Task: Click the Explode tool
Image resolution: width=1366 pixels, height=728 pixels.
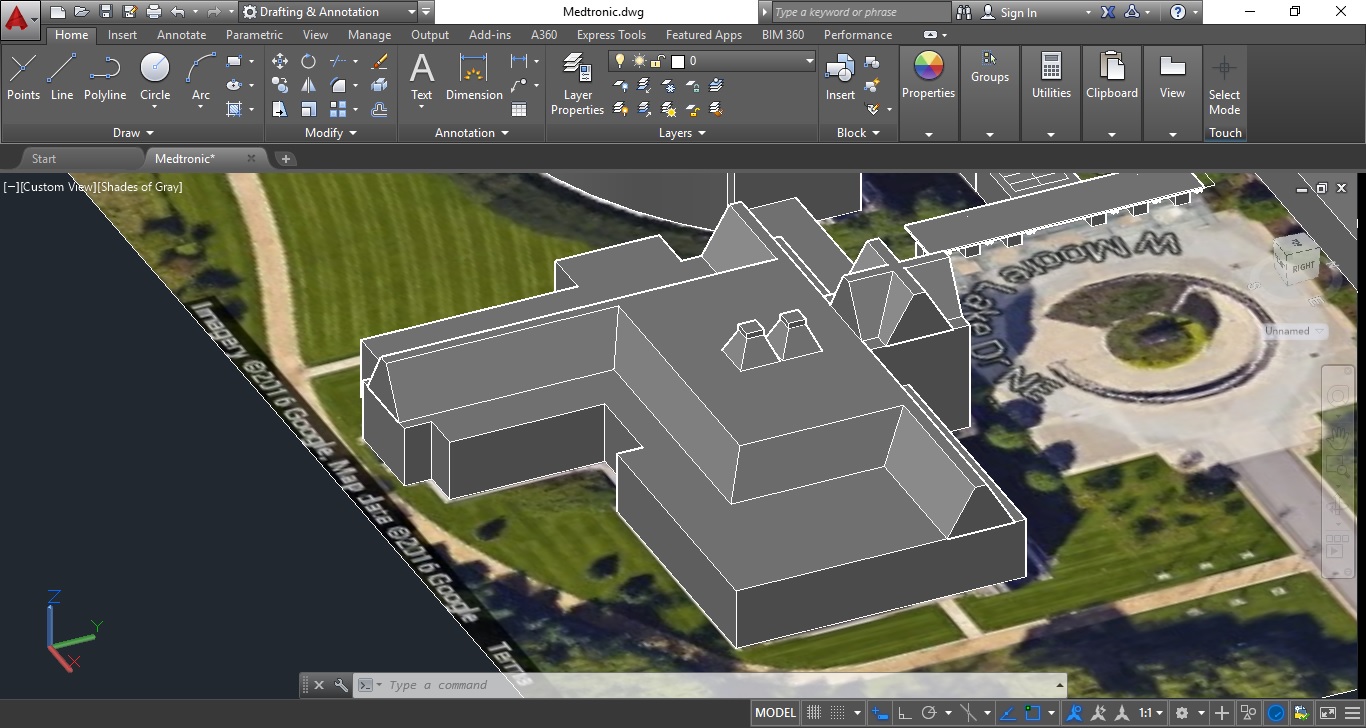Action: click(x=379, y=85)
